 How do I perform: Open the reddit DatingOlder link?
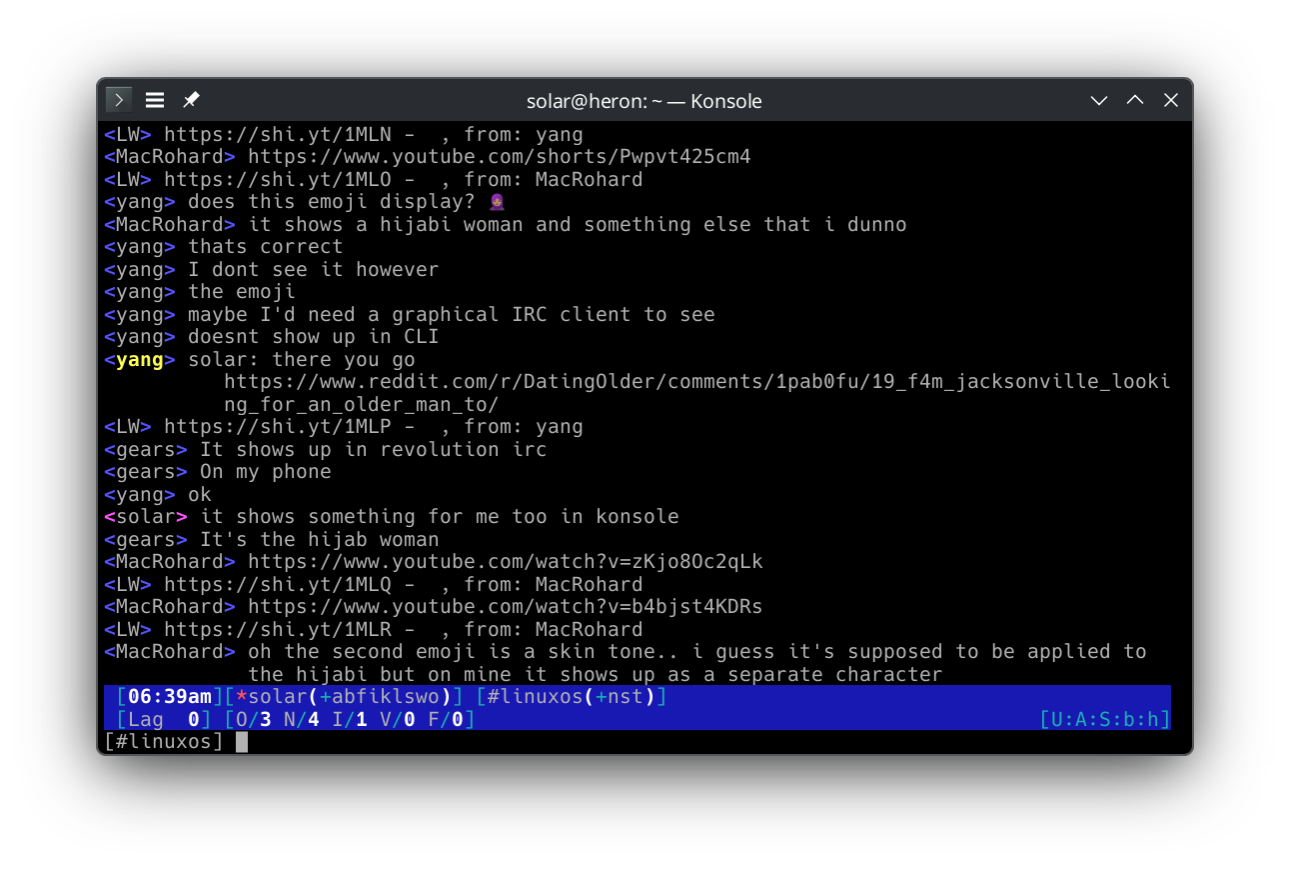click(696, 382)
